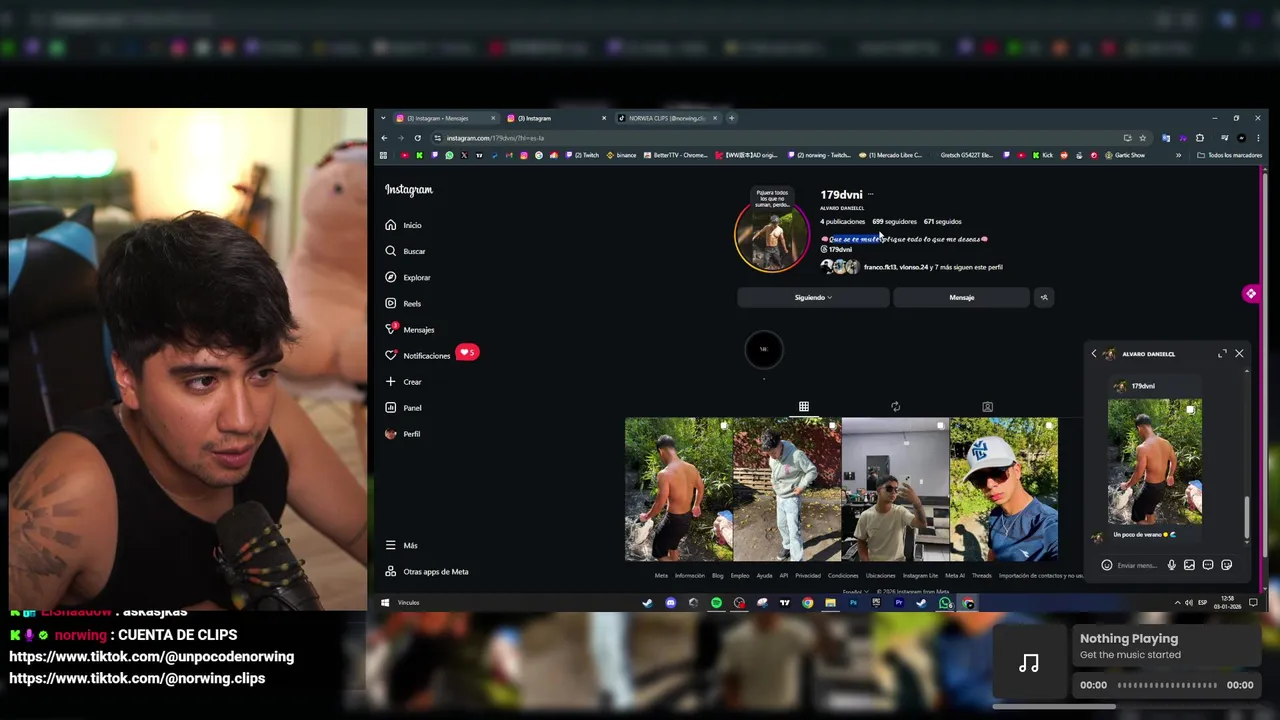Click the Meta link in page footer
This screenshot has height=720, width=1280.
tap(661, 575)
